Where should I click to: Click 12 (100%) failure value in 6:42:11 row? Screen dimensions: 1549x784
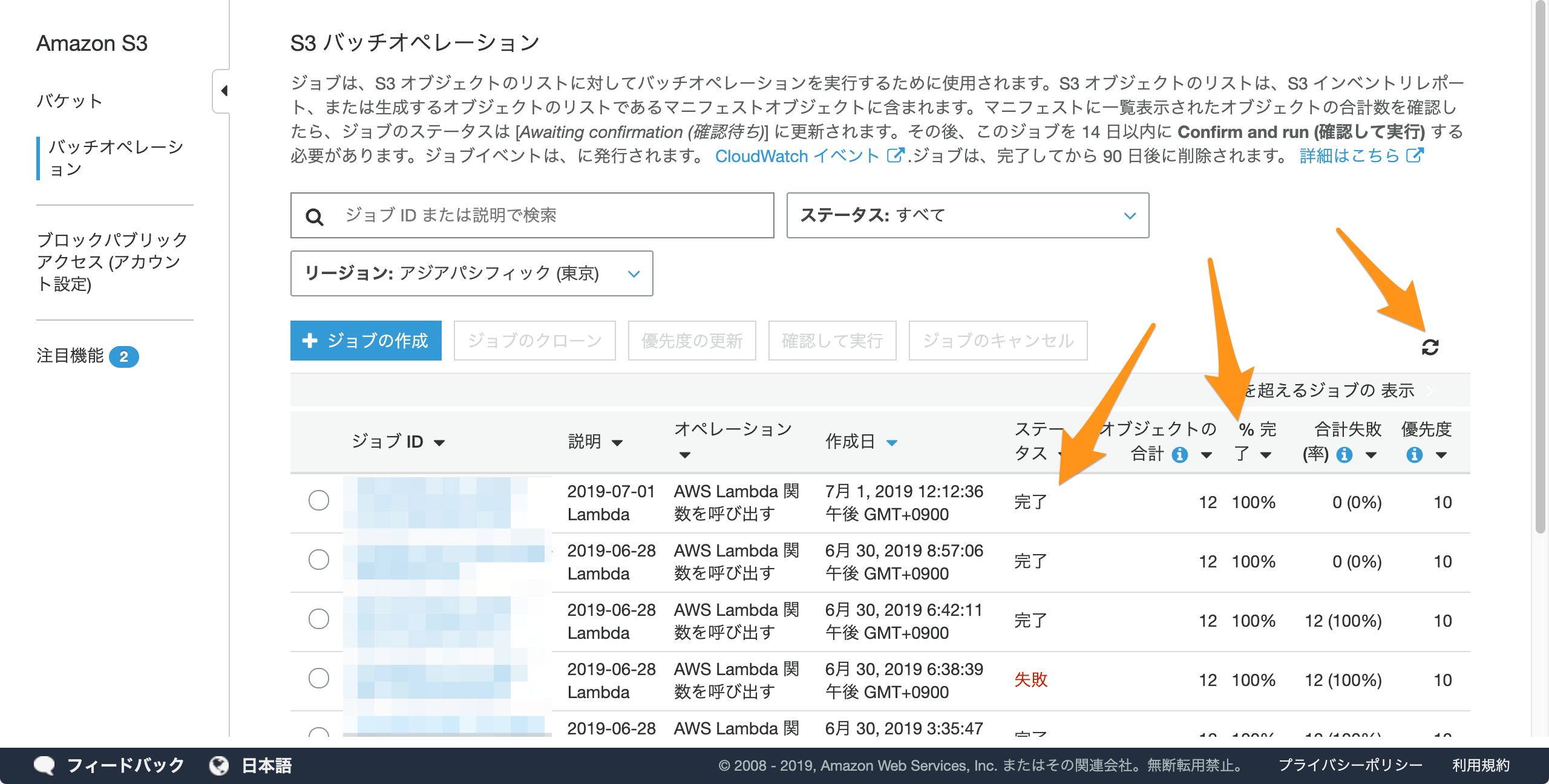click(1343, 621)
